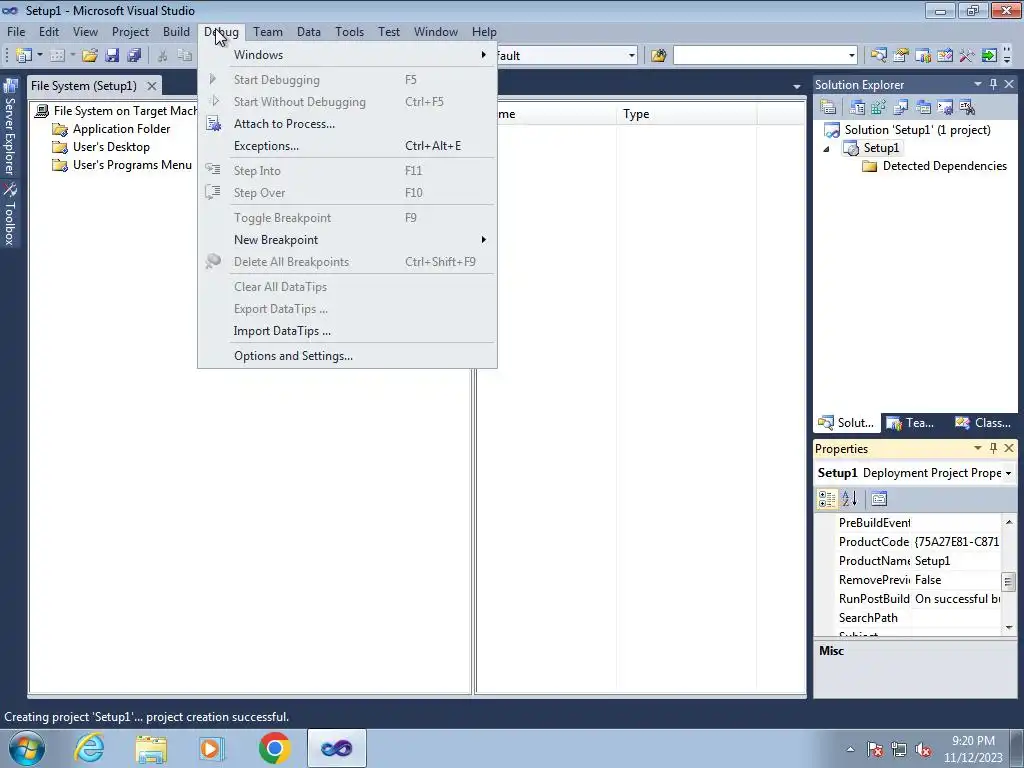
Task: Open the Find combo box dropdown arrow
Action: (x=852, y=56)
